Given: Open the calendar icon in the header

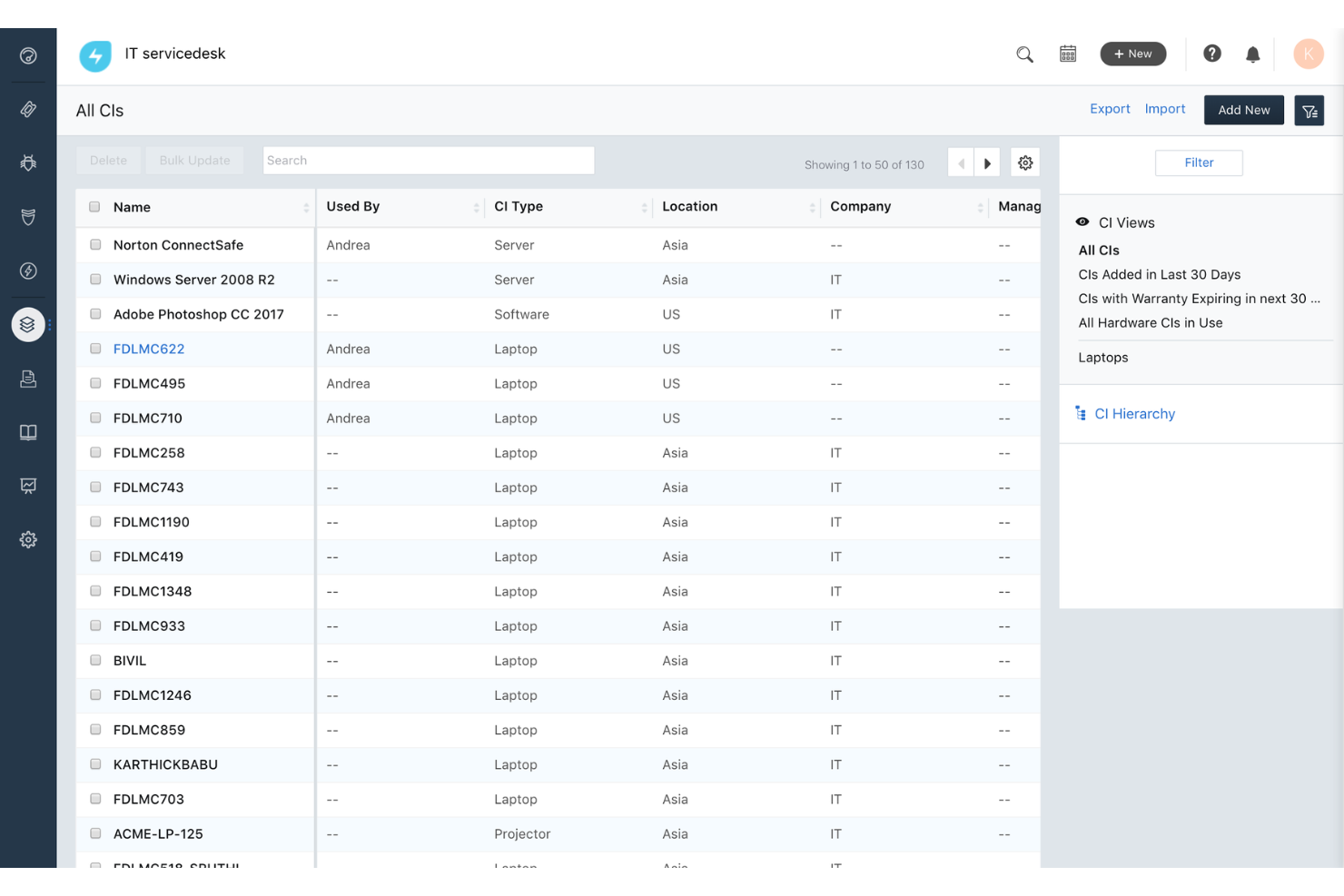Looking at the screenshot, I should click(x=1068, y=54).
